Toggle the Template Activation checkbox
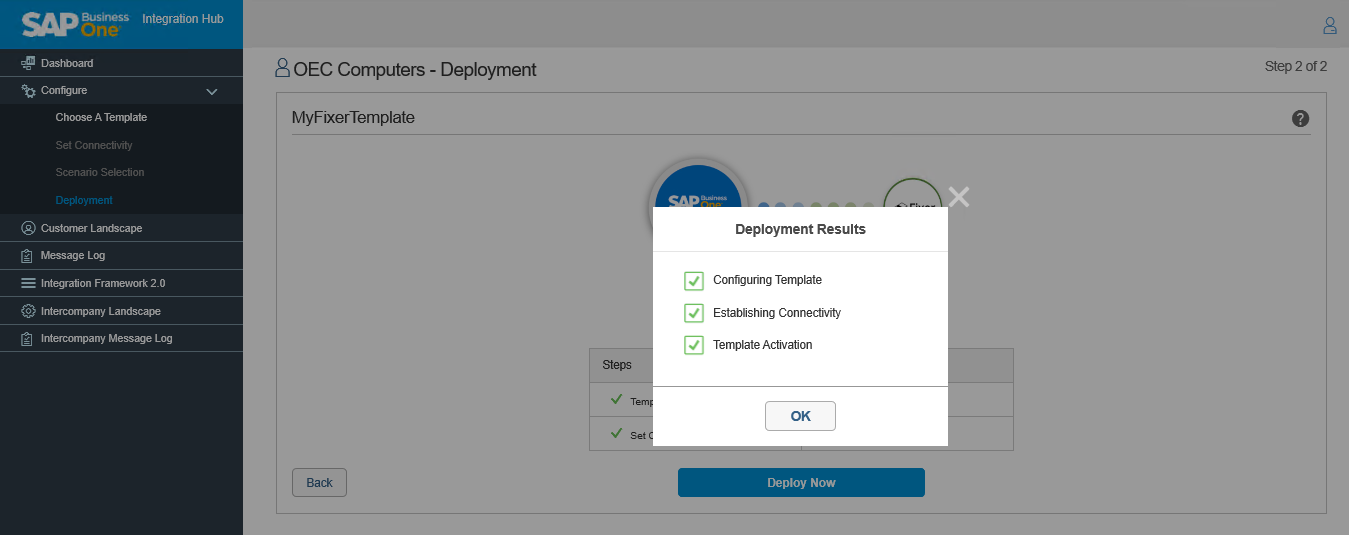 (694, 345)
